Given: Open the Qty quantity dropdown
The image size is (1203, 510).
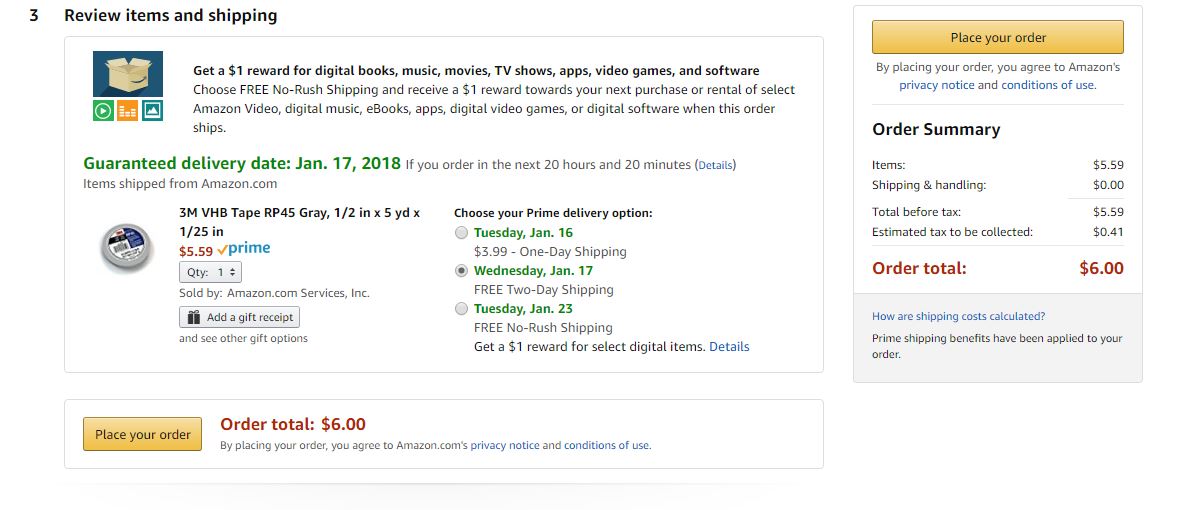Looking at the screenshot, I should coord(211,272).
